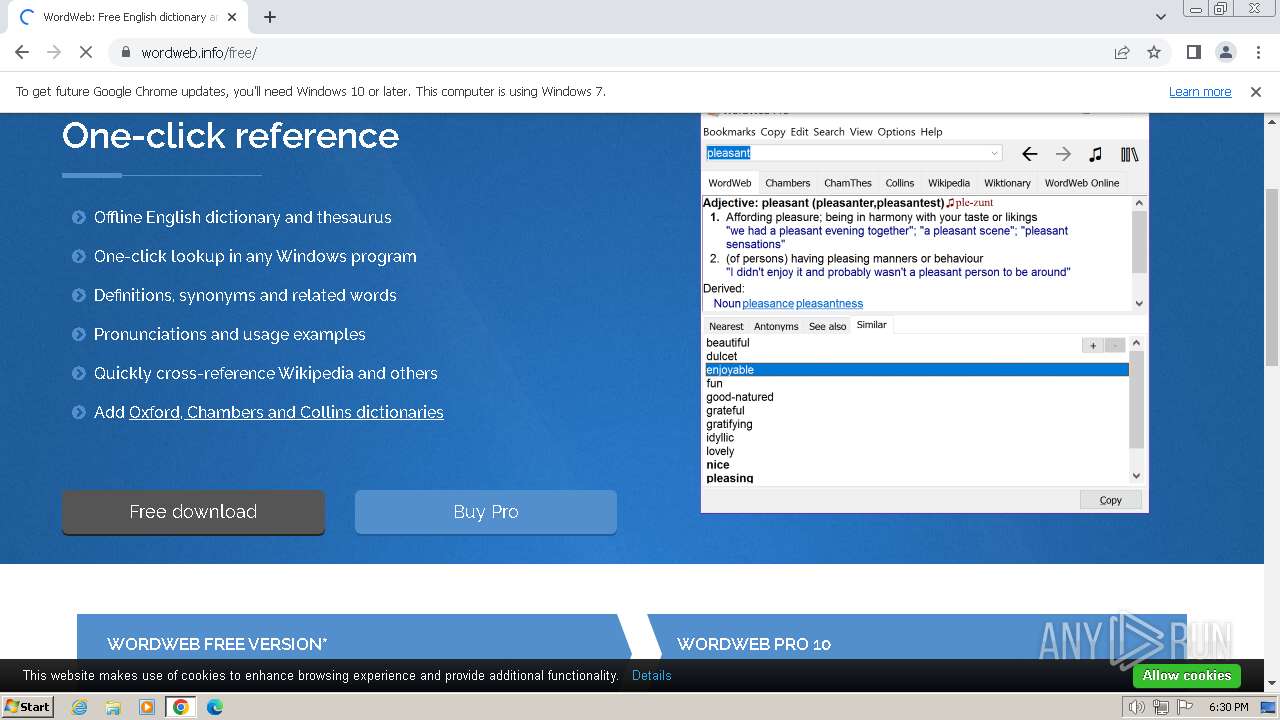Click the WordWeb forward arrow in the screenshot

click(x=1063, y=154)
